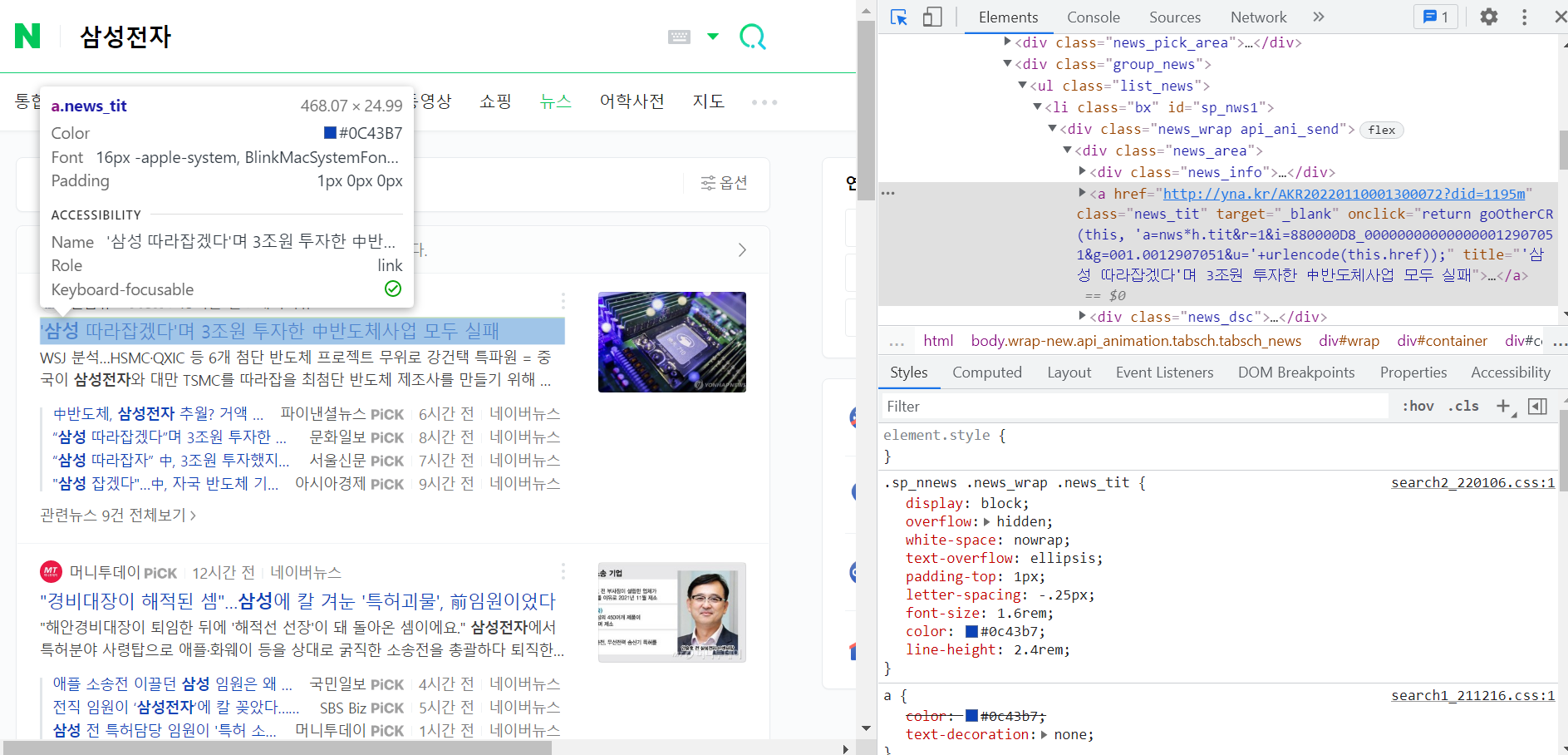Viewport: 1568px width, 755px height.
Task: Show more DevTools panels chevron
Action: click(1319, 17)
